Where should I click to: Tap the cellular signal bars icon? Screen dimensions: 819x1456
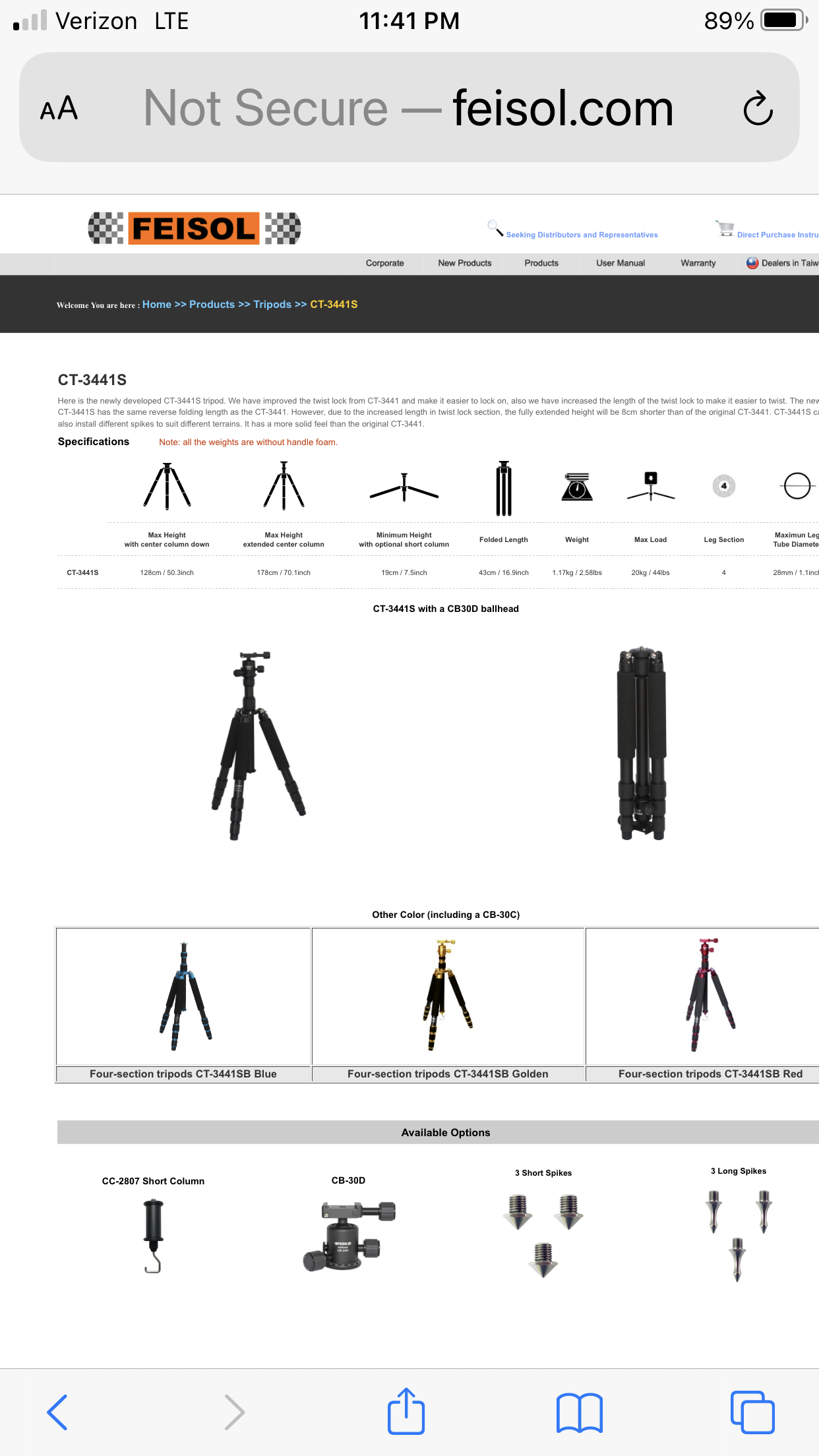[x=30, y=20]
